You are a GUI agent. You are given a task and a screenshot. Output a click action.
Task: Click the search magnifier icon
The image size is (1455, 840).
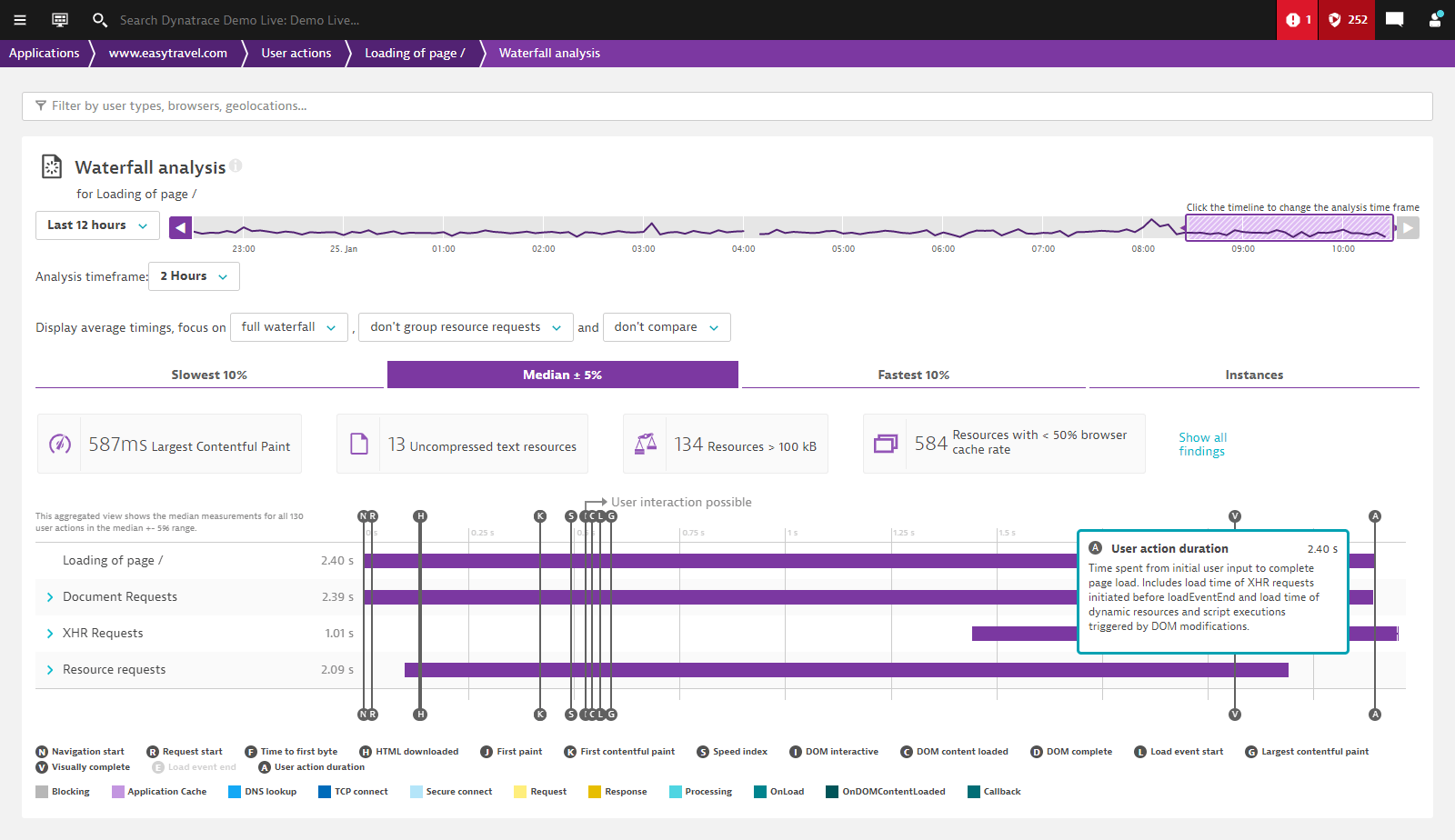pos(100,20)
